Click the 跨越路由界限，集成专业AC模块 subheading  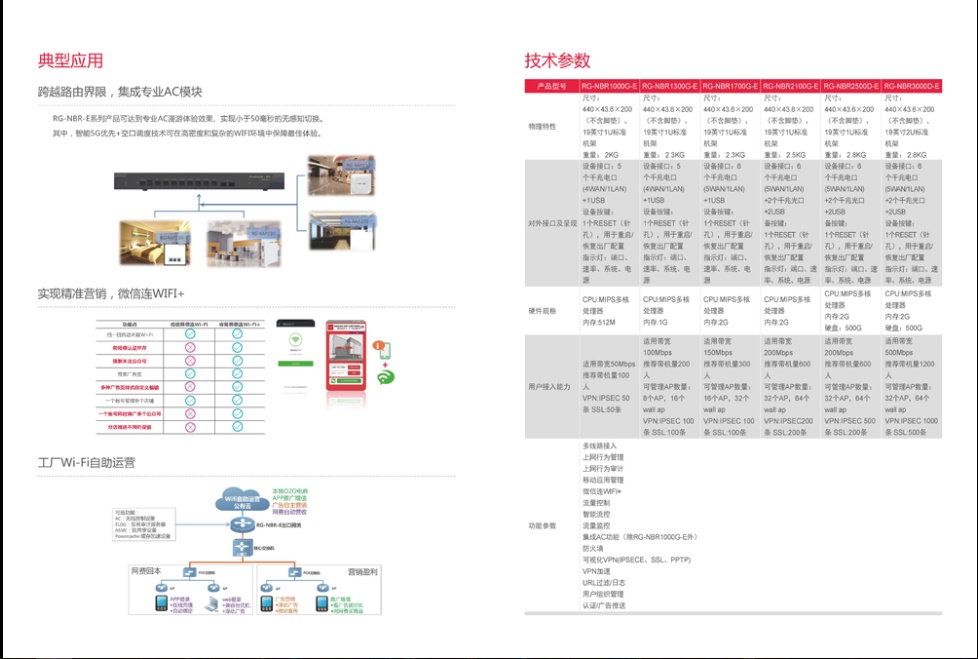120,92
